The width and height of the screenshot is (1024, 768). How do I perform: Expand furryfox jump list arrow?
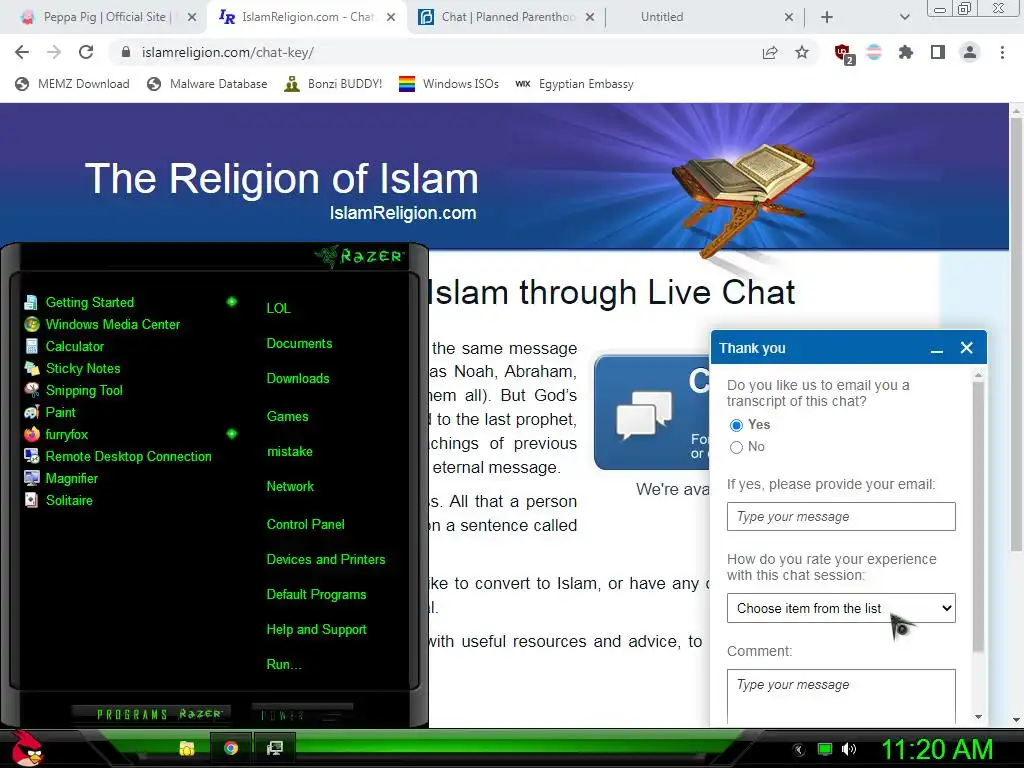tap(231, 434)
